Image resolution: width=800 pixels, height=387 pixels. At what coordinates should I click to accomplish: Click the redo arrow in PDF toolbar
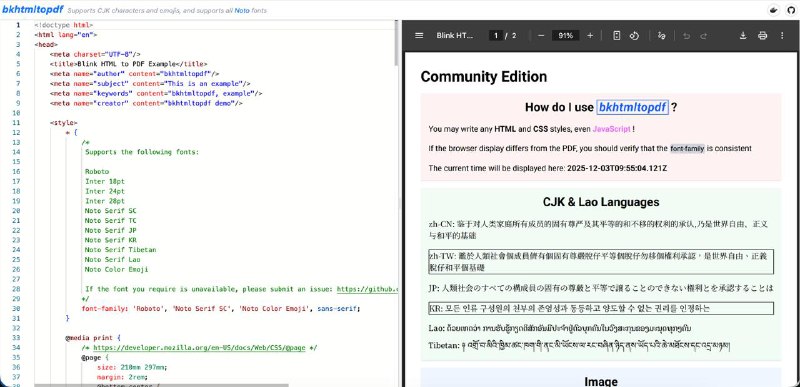(704, 36)
